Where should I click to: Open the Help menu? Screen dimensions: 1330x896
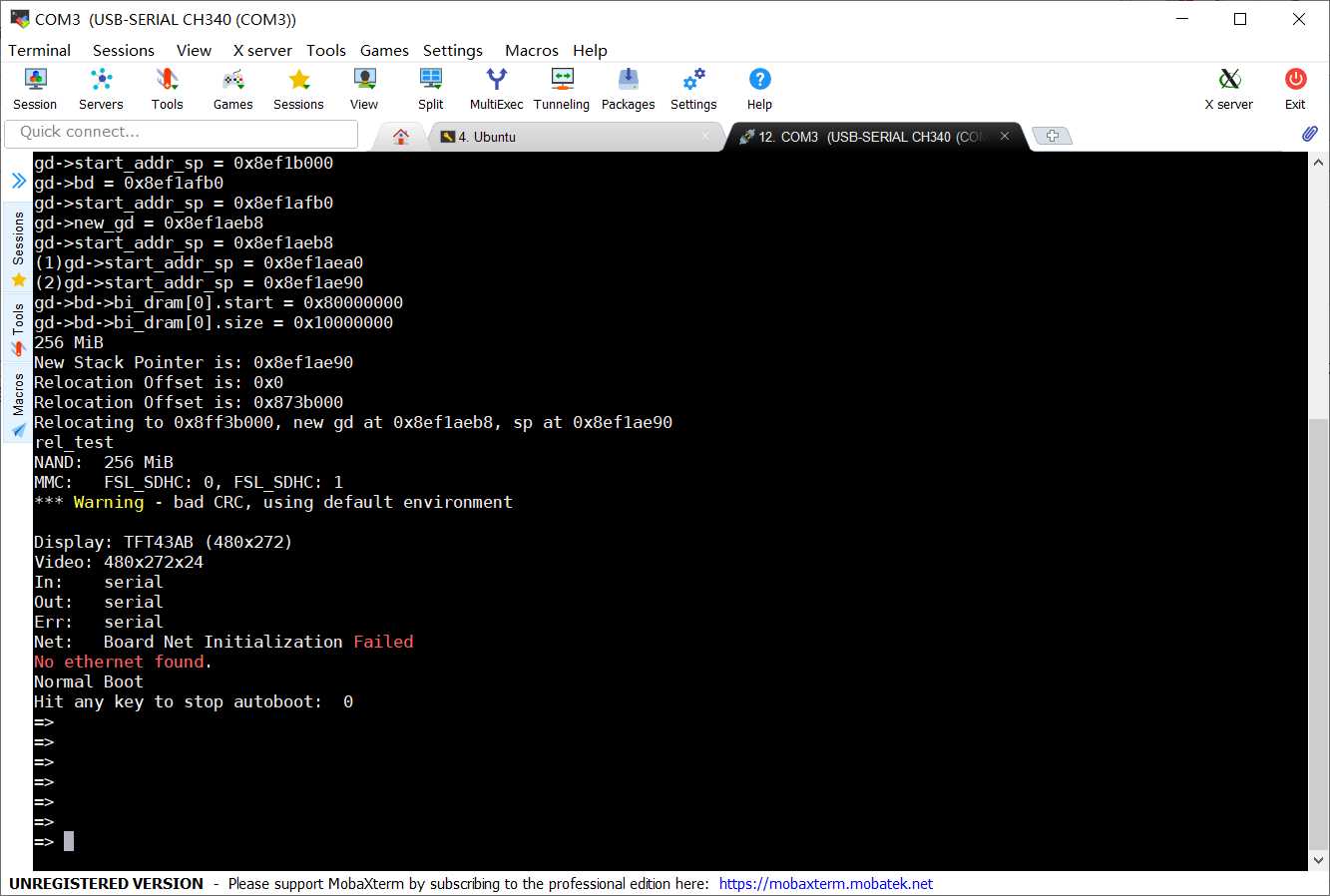pos(590,50)
